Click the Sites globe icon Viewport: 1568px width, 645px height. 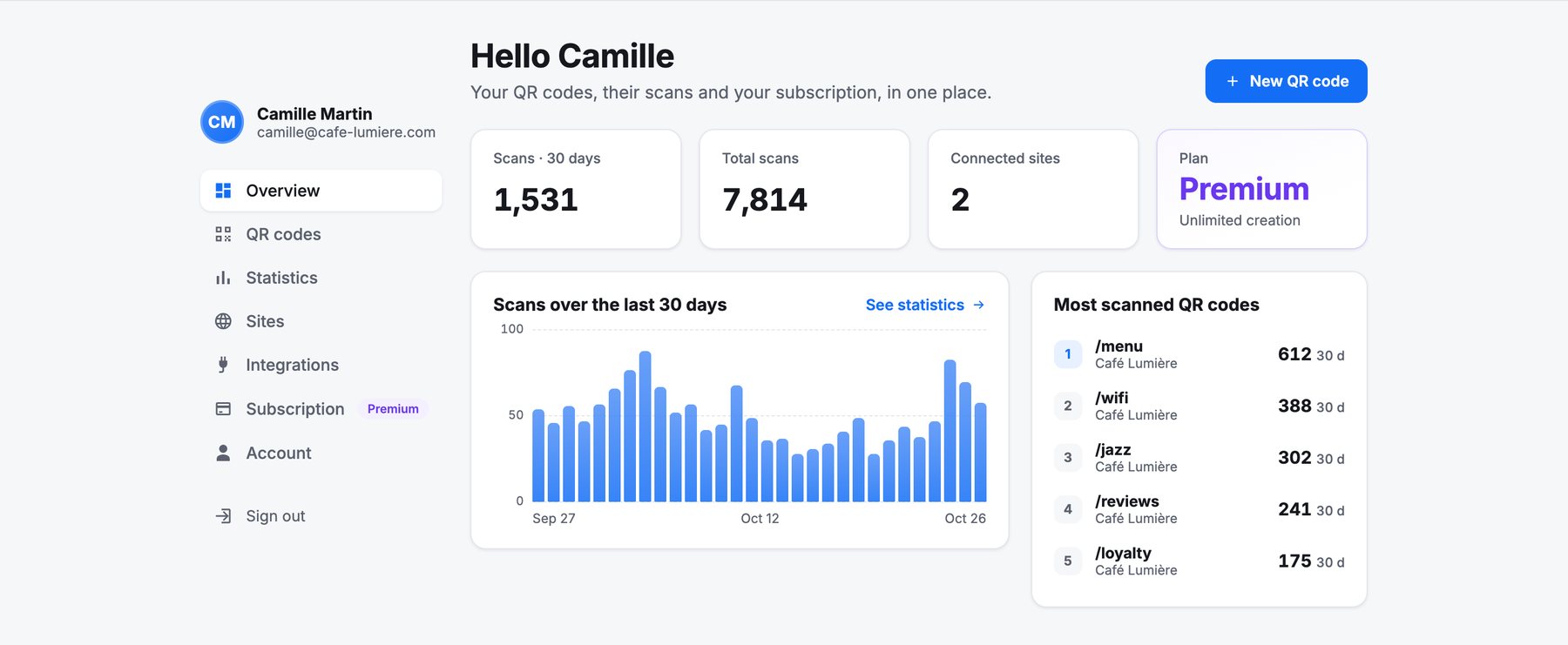[x=223, y=321]
